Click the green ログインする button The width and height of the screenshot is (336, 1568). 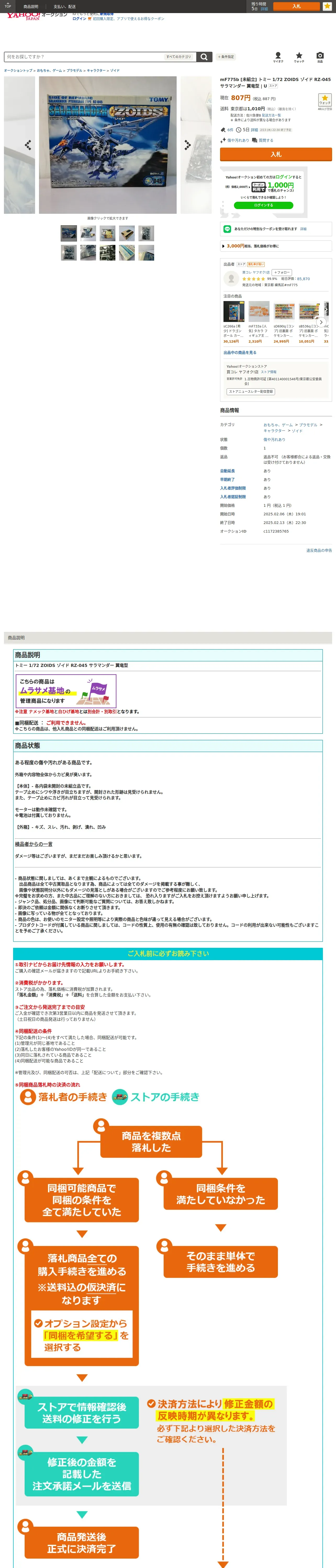264,205
